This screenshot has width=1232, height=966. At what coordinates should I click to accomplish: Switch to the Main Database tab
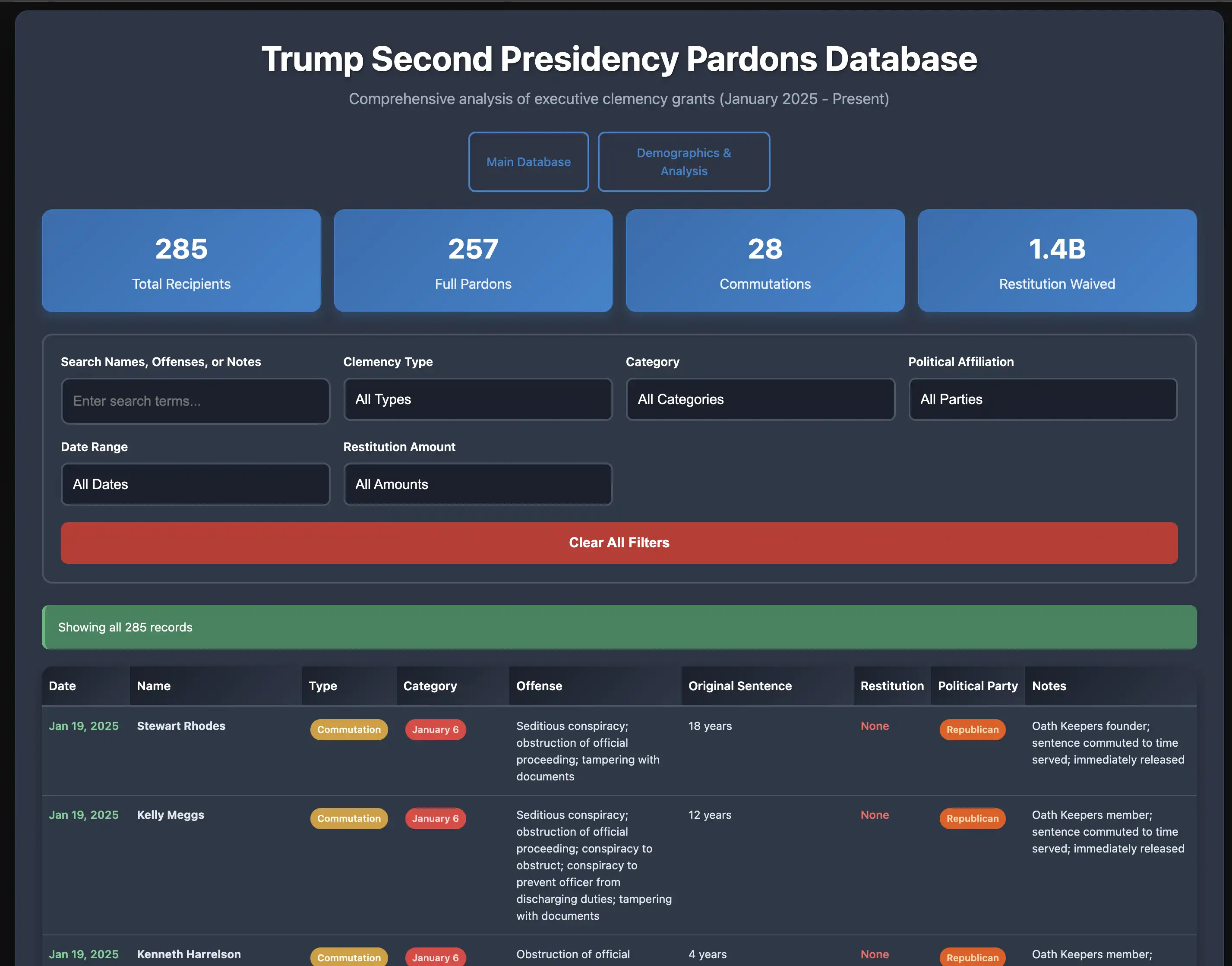tap(528, 162)
